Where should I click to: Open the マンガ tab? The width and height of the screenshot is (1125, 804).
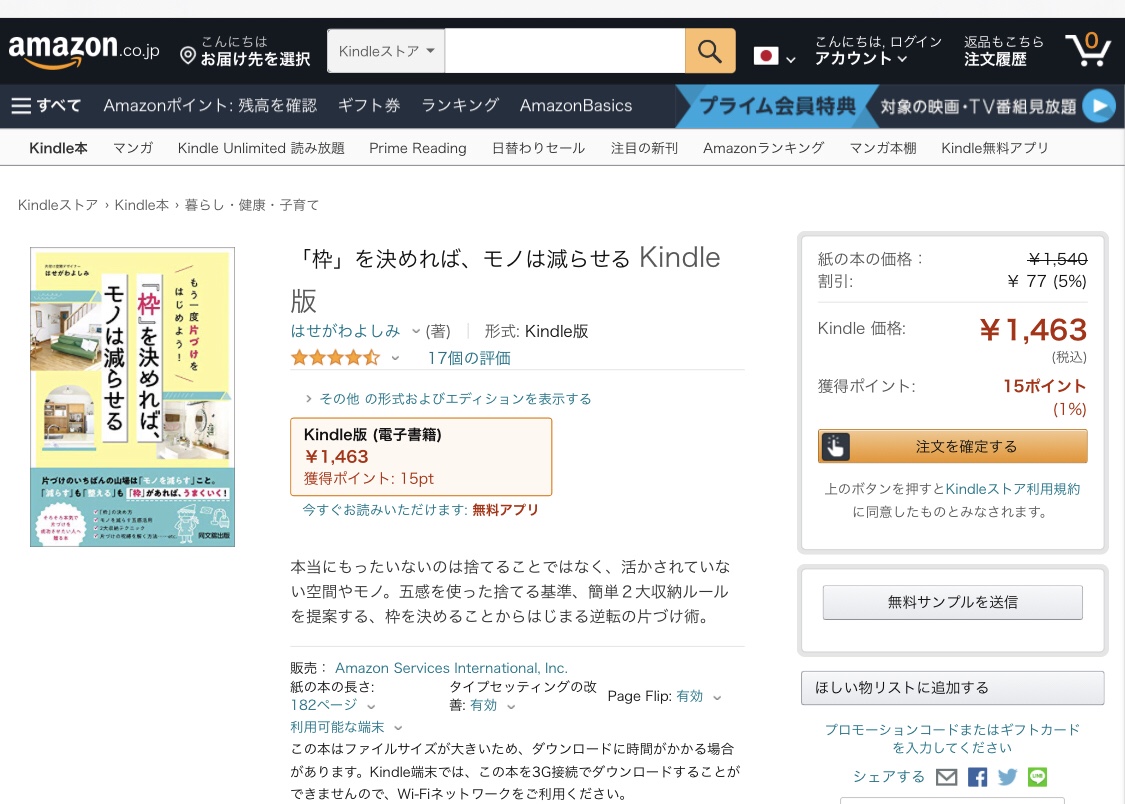tap(133, 148)
